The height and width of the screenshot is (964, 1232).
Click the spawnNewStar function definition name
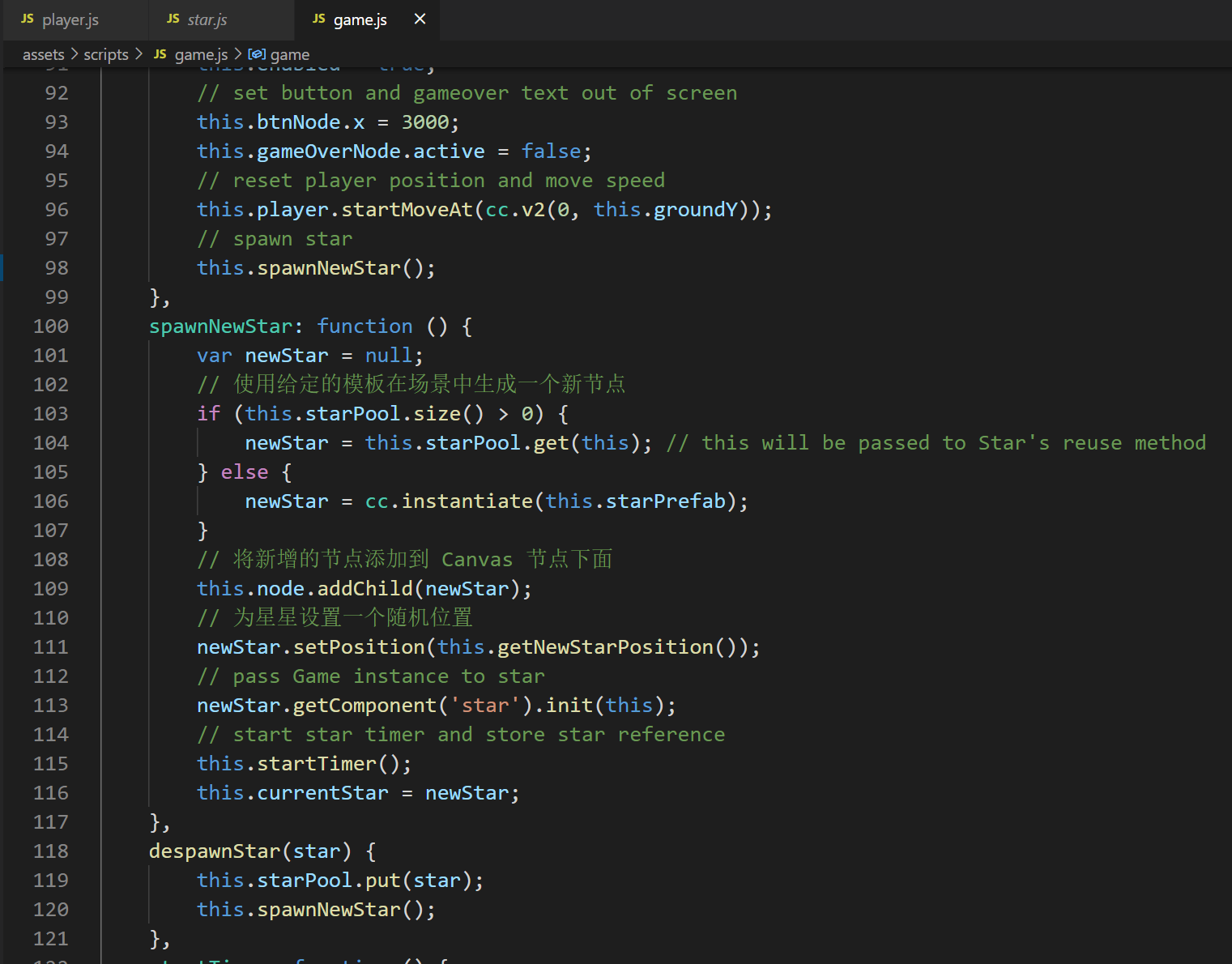click(220, 326)
